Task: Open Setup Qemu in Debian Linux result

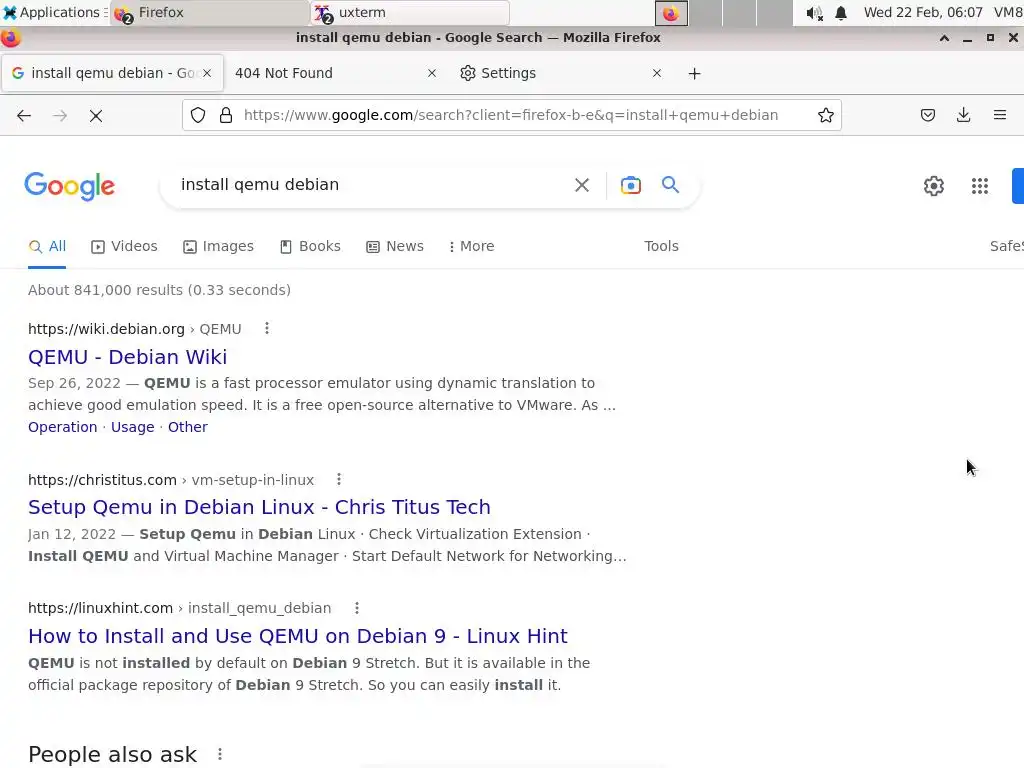Action: point(259,507)
